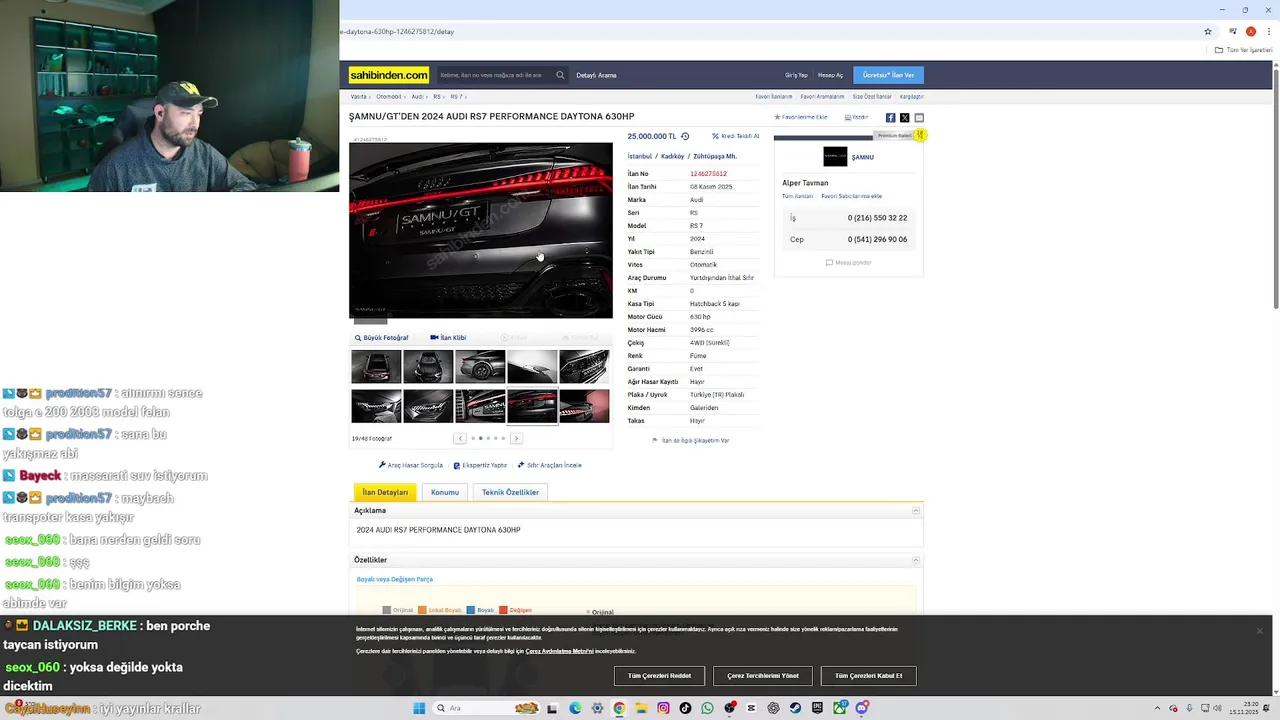
Task: Select the İlan Detayları tab
Action: click(x=385, y=492)
